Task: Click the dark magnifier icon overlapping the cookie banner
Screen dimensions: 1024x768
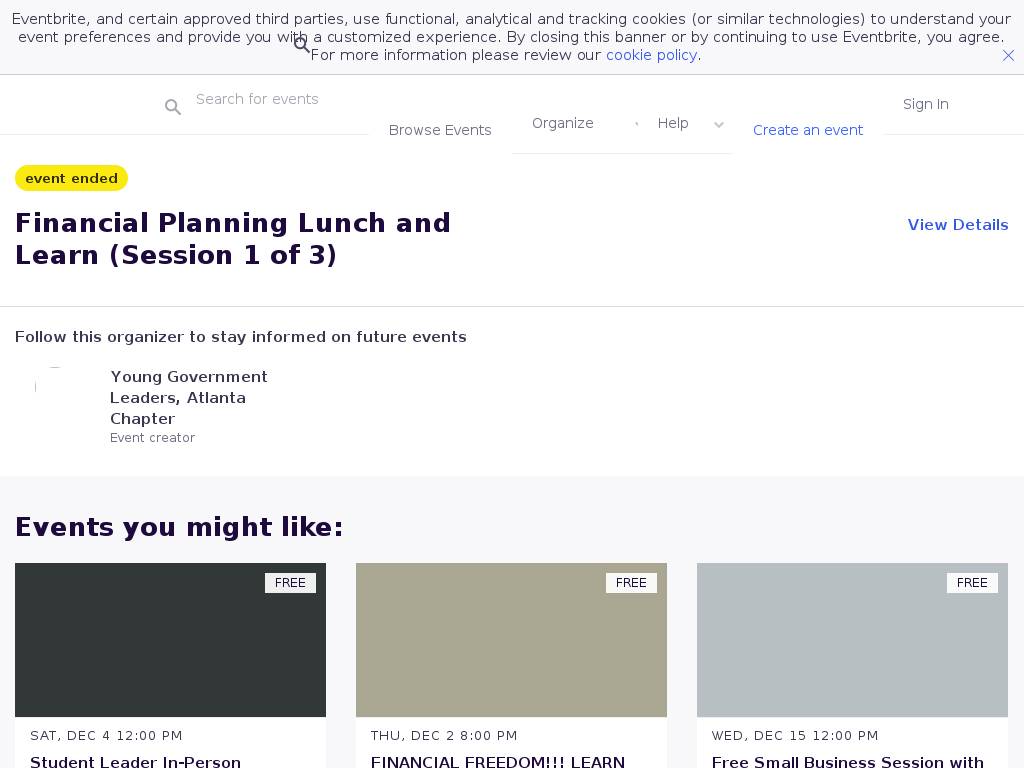Action: (x=301, y=45)
